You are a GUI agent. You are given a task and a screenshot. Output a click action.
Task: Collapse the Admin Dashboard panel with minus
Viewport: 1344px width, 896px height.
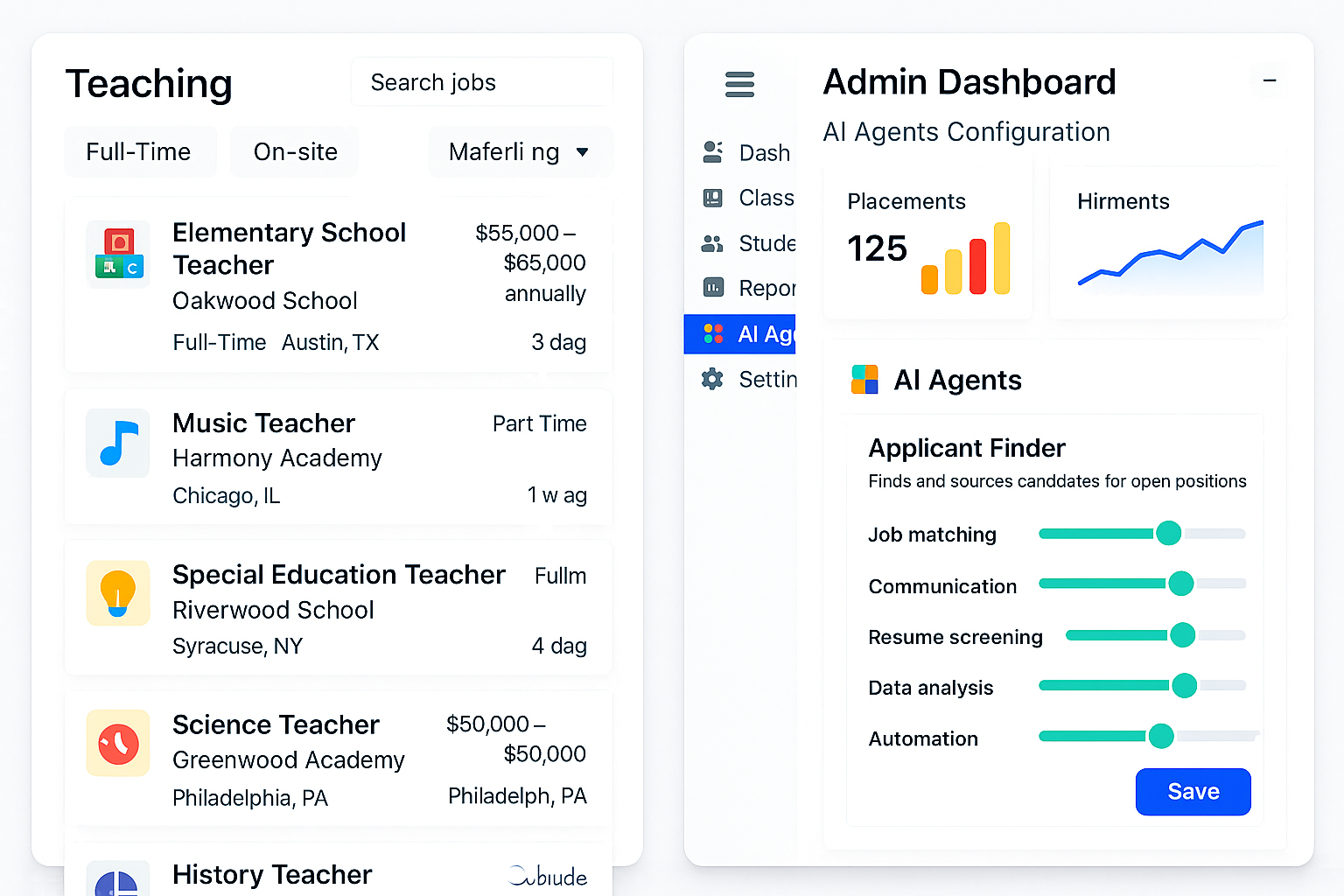coord(1269,81)
